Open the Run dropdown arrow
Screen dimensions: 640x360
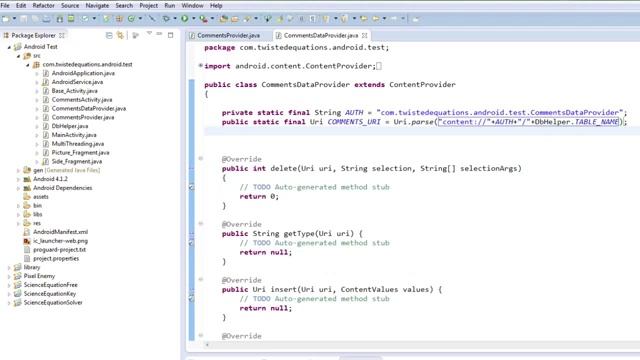[x=193, y=19]
